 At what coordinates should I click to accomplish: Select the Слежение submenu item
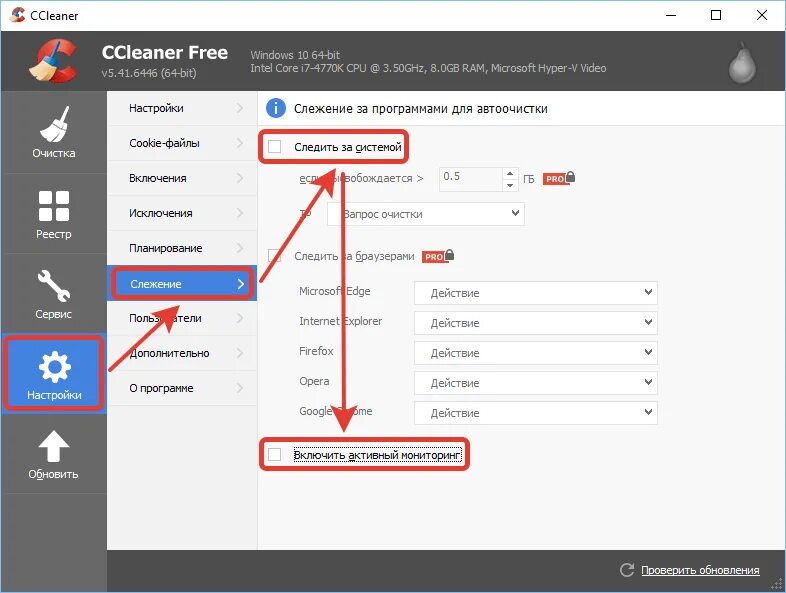(182, 284)
